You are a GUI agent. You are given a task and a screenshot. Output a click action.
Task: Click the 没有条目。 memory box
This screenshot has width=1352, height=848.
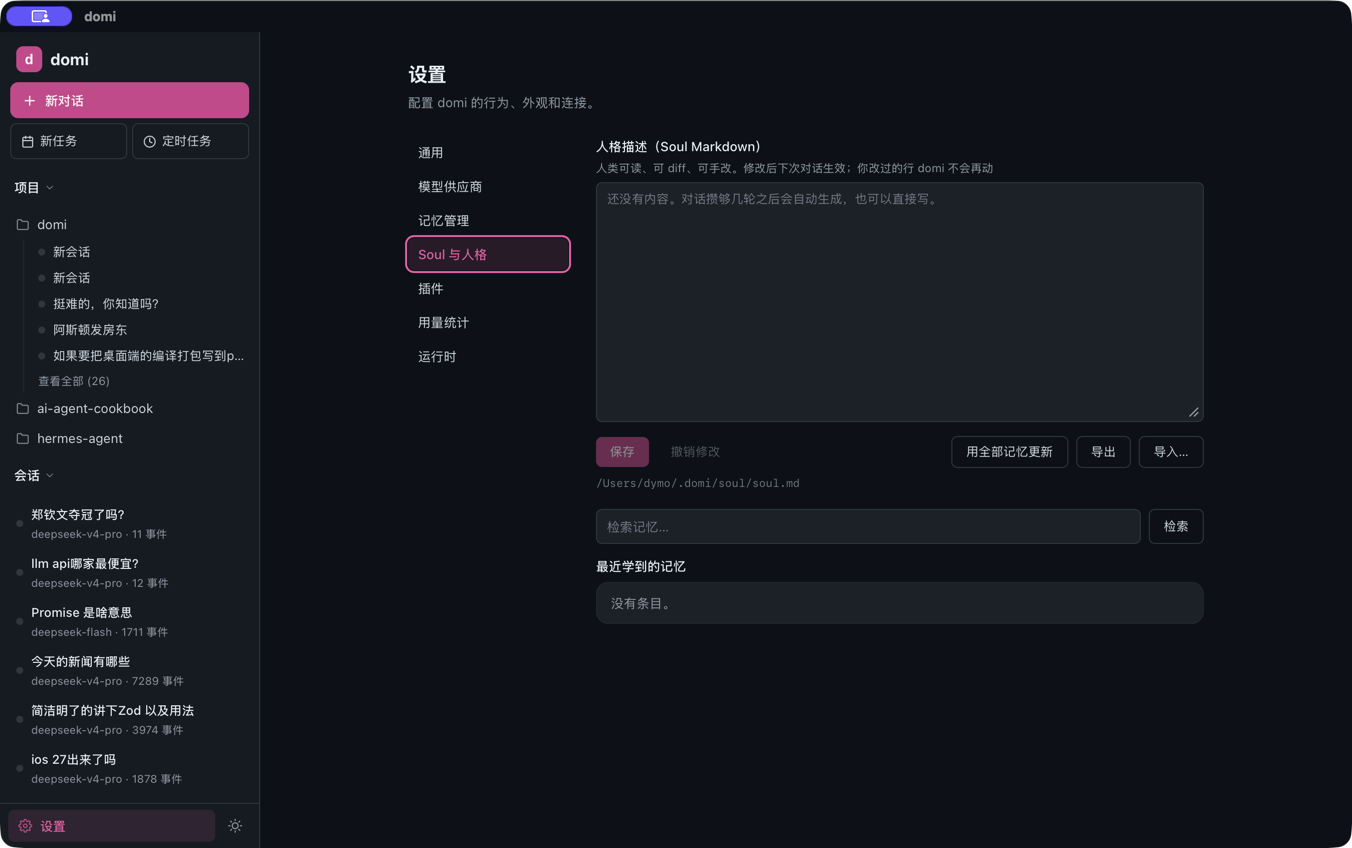click(x=900, y=603)
